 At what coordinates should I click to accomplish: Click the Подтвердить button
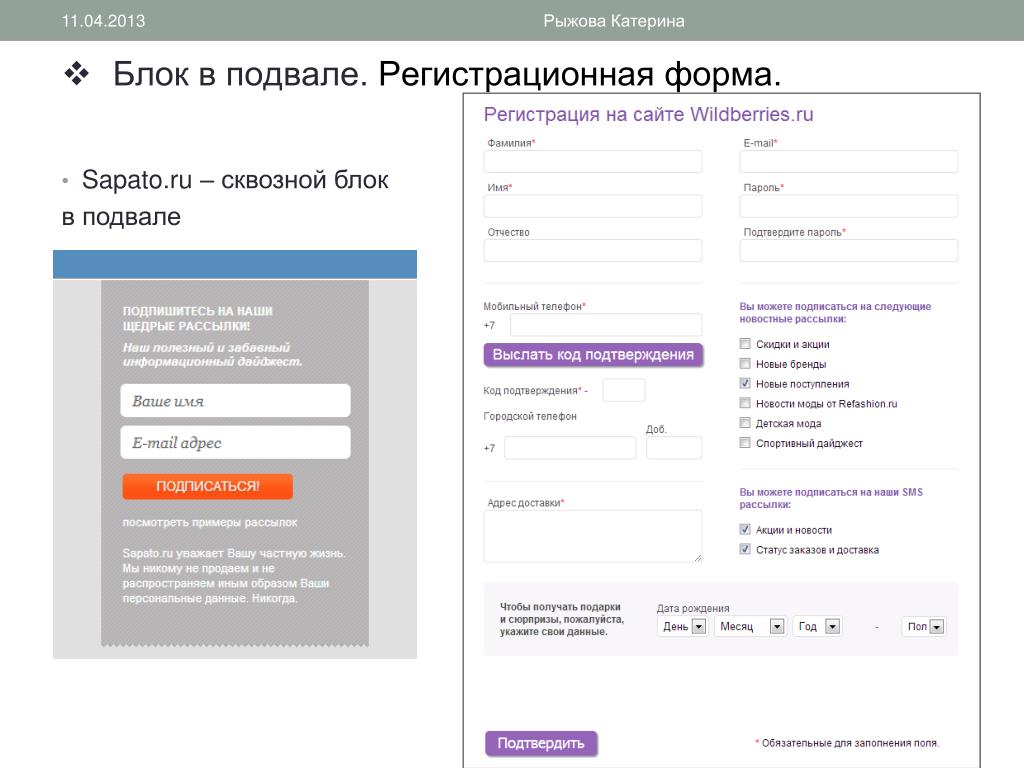click(541, 743)
